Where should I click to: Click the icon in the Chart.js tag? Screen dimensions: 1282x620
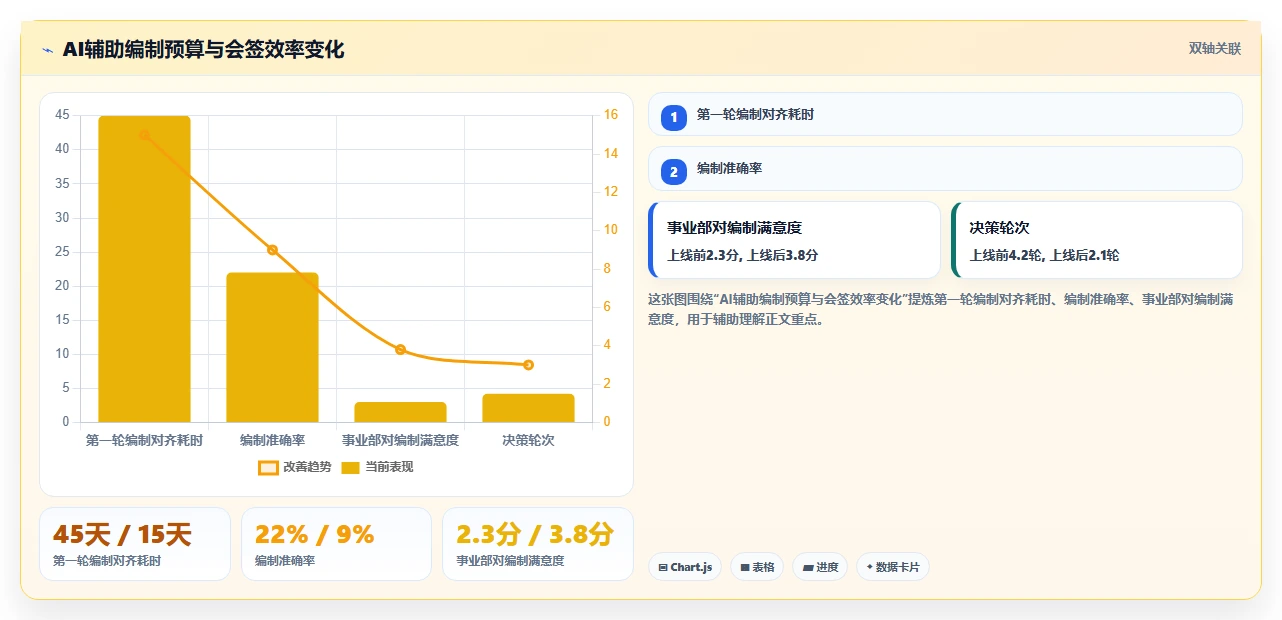coord(662,568)
